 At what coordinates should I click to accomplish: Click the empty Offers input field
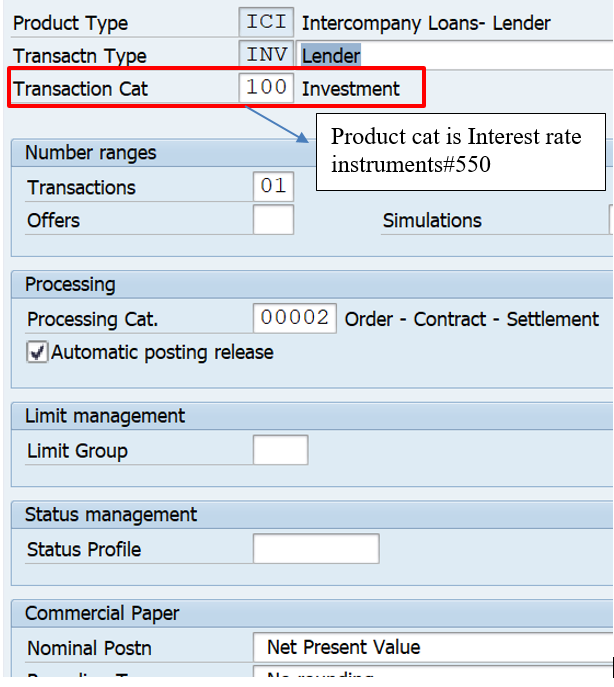(x=273, y=220)
